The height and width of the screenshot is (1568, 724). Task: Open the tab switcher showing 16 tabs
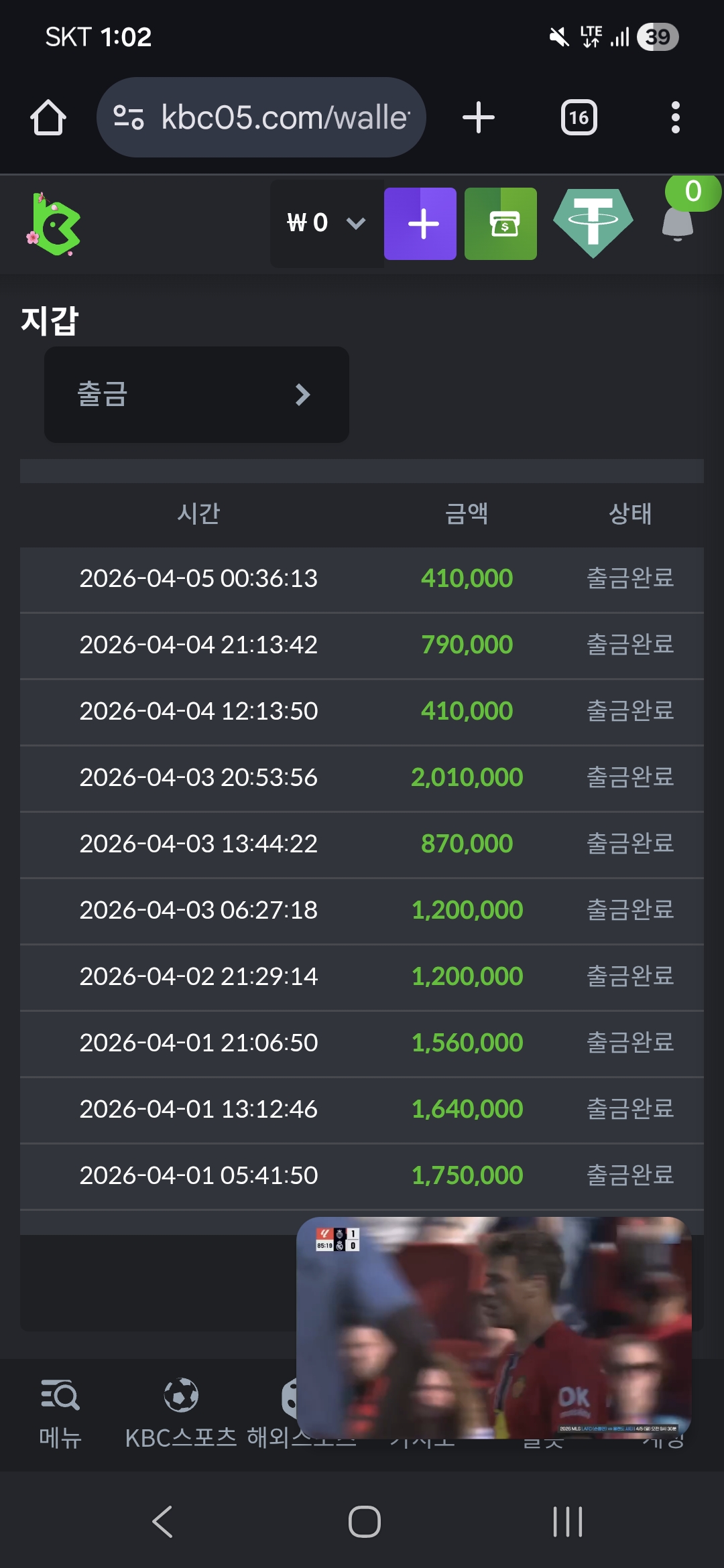coord(579,118)
